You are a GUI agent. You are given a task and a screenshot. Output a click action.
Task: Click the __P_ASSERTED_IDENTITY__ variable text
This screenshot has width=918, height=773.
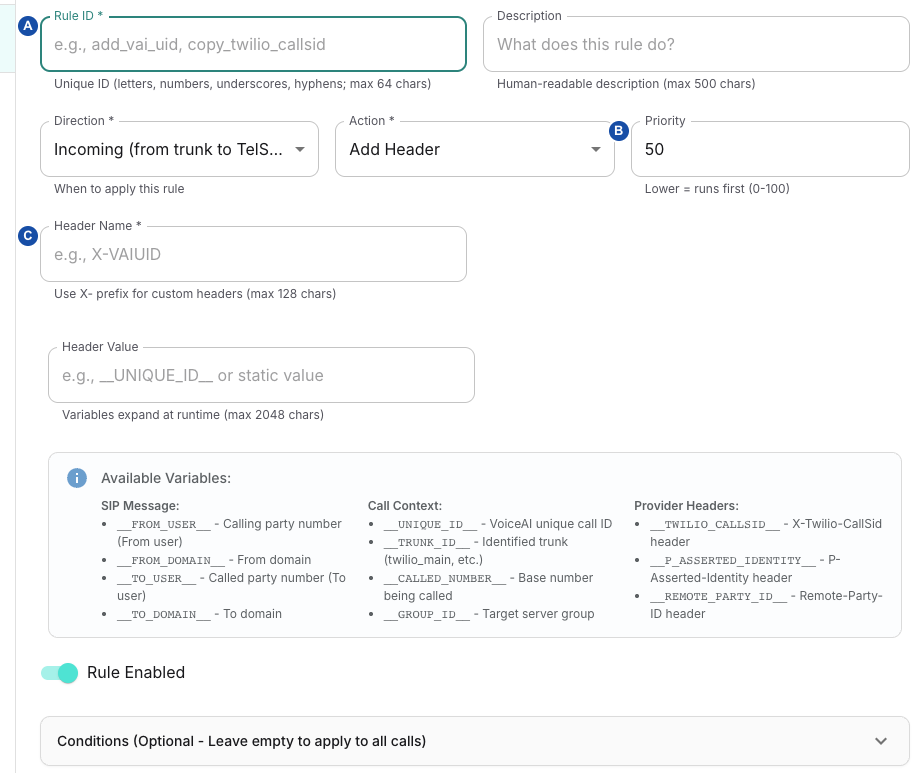click(733, 560)
